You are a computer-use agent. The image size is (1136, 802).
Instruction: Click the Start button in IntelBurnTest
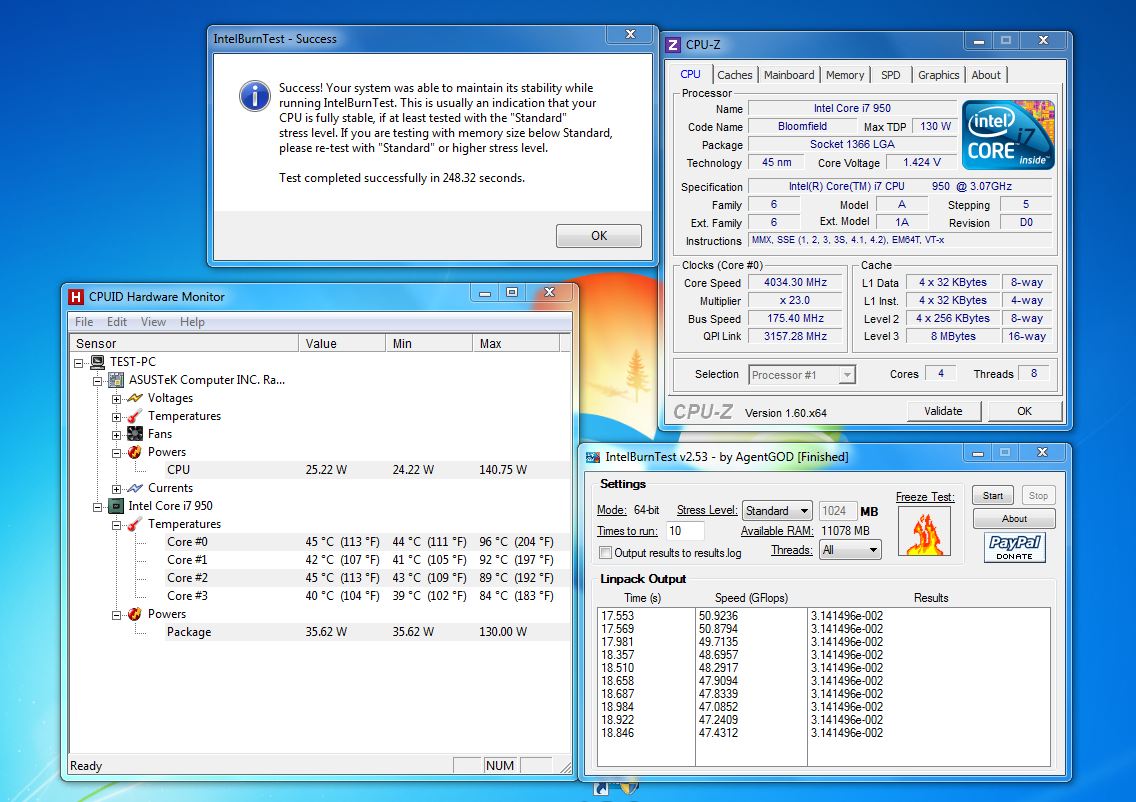993,496
